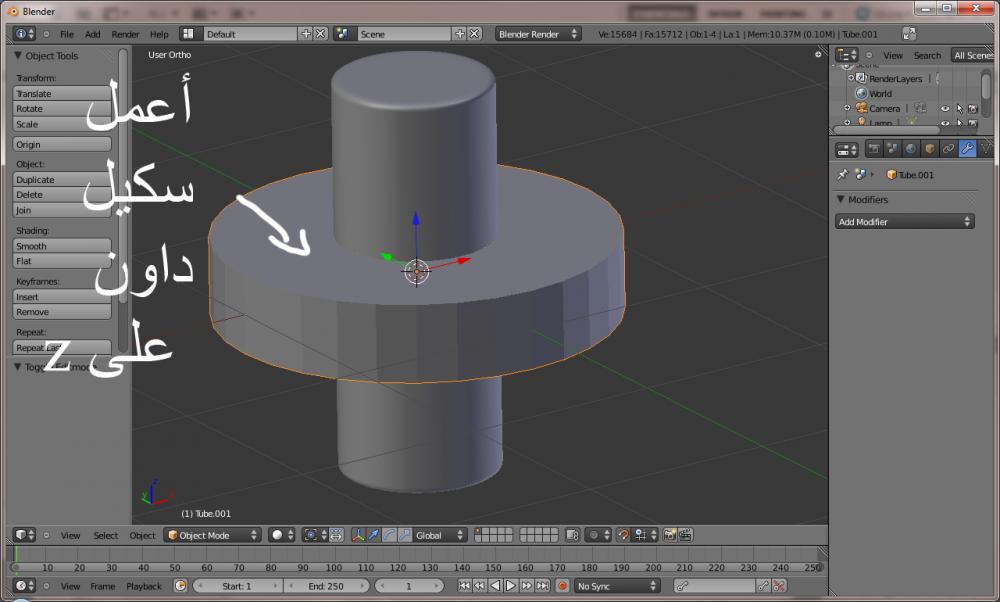1000x602 pixels.
Task: Select the Modifiers wrench properties tab
Action: (967, 149)
